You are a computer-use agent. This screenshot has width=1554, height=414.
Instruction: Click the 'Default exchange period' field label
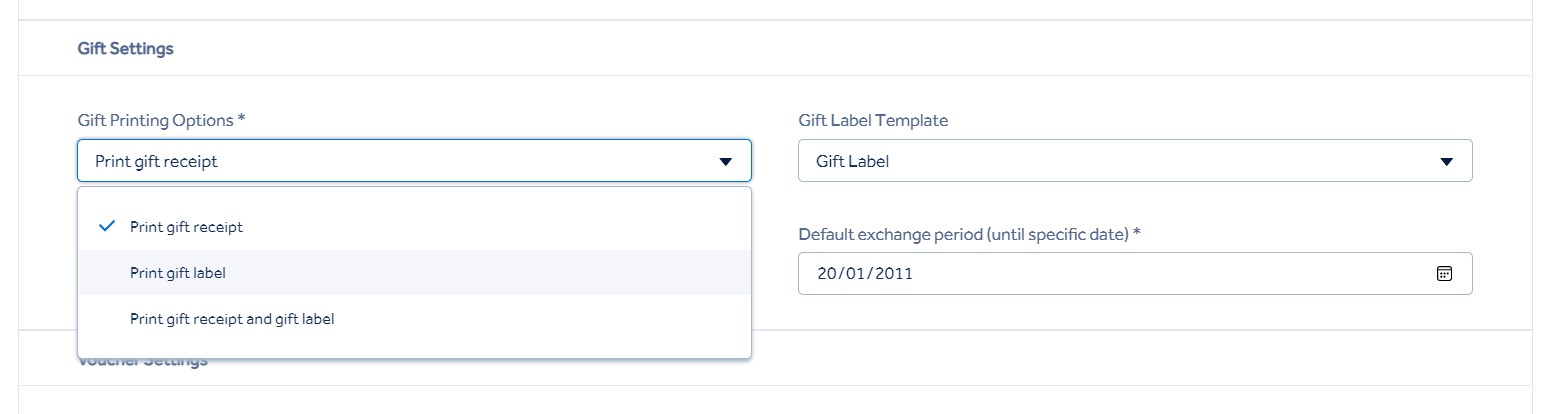coord(970,234)
